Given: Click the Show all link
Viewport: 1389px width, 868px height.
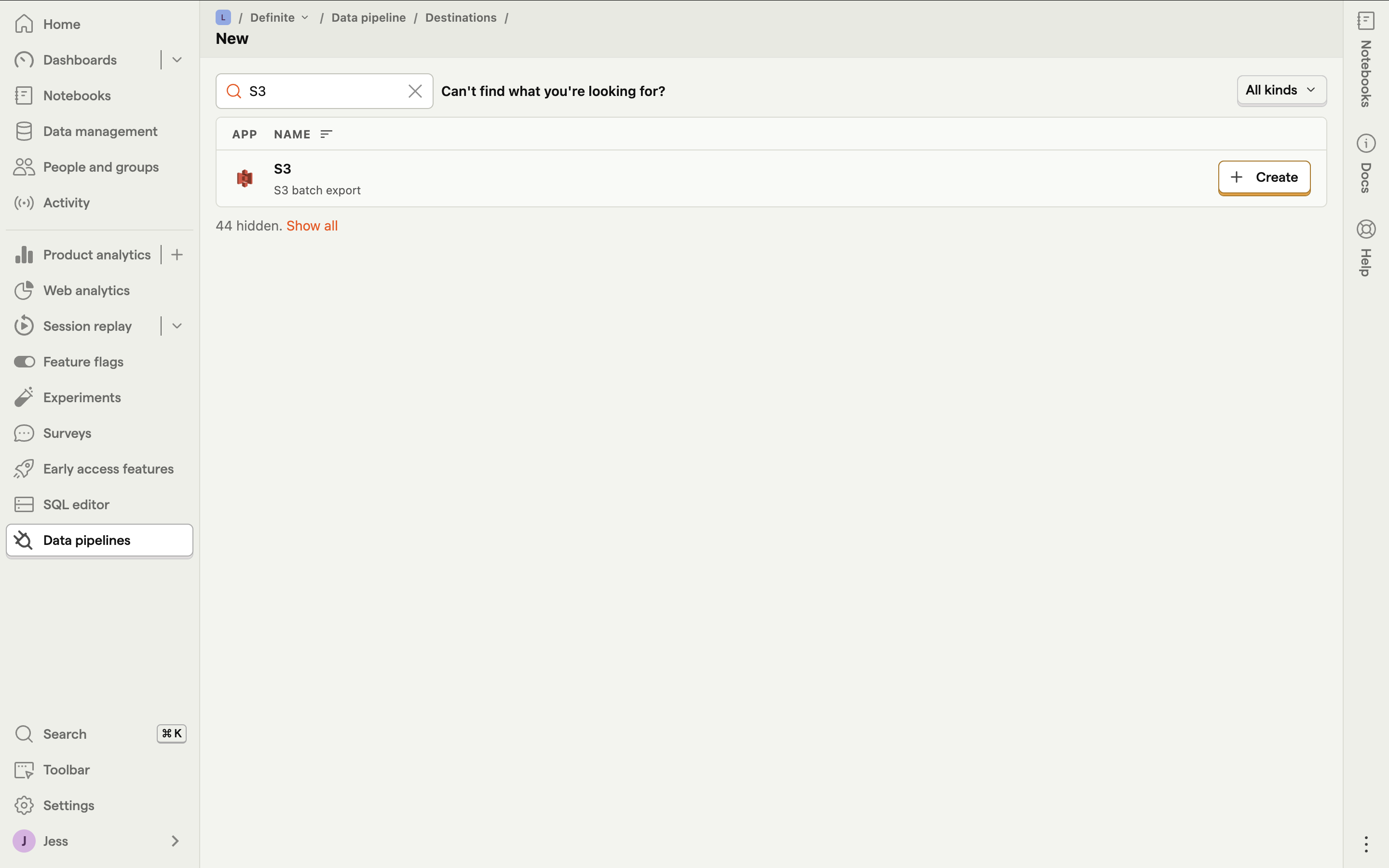Looking at the screenshot, I should (312, 226).
